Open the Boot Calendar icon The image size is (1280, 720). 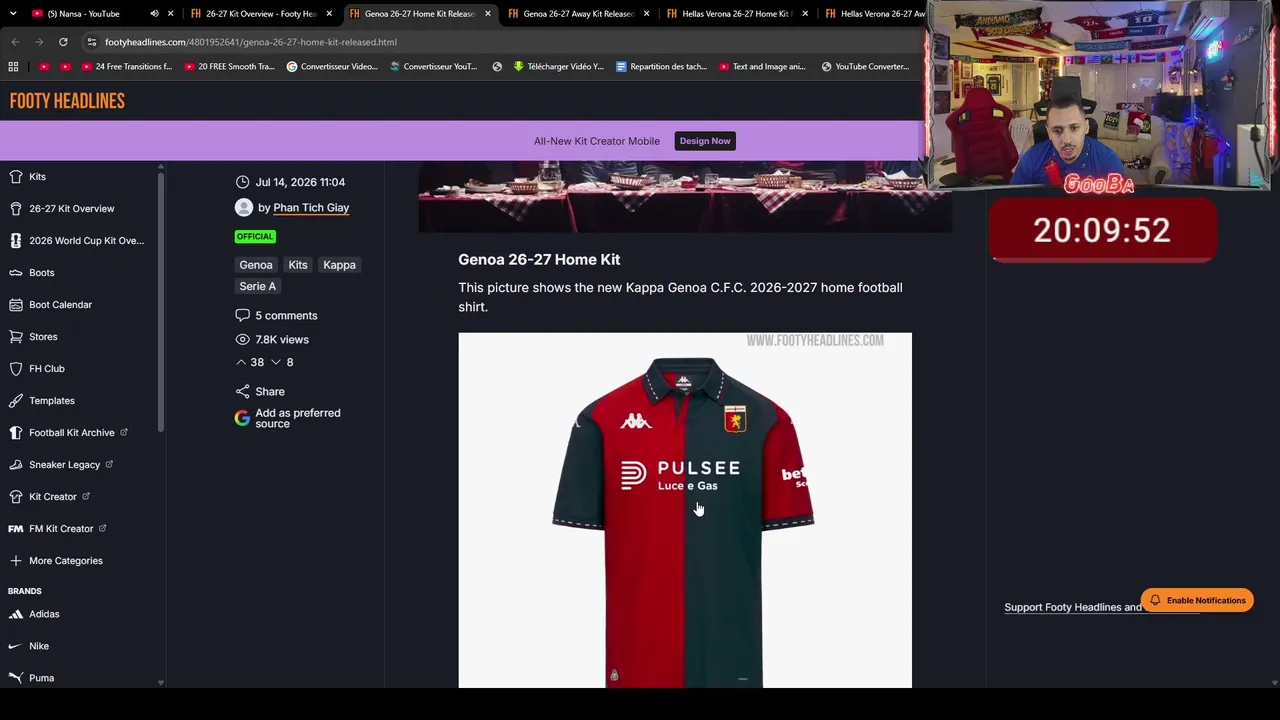[15, 305]
